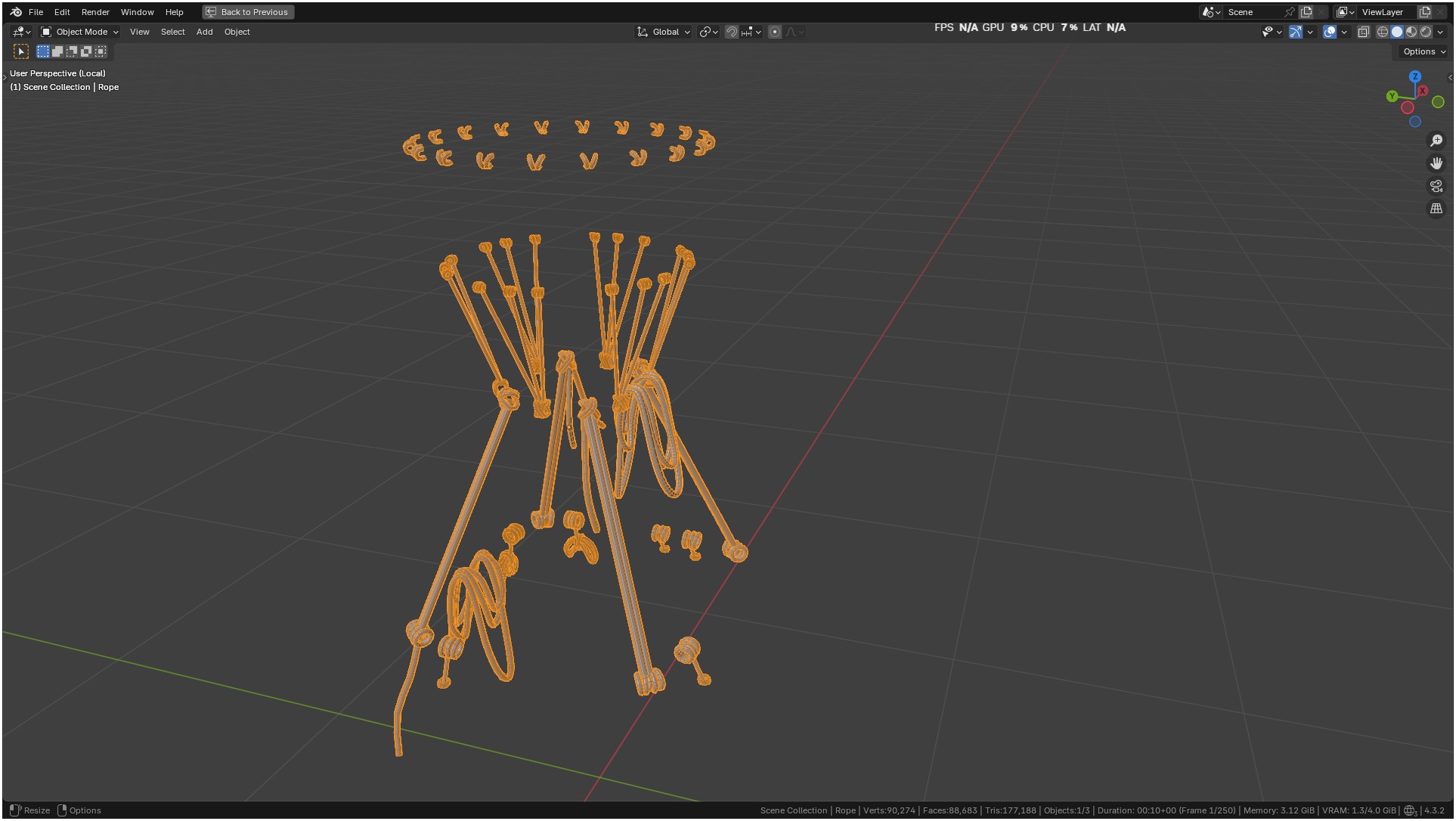Select the Subtract selection mode icon
1456x821 pixels.
pos(72,51)
